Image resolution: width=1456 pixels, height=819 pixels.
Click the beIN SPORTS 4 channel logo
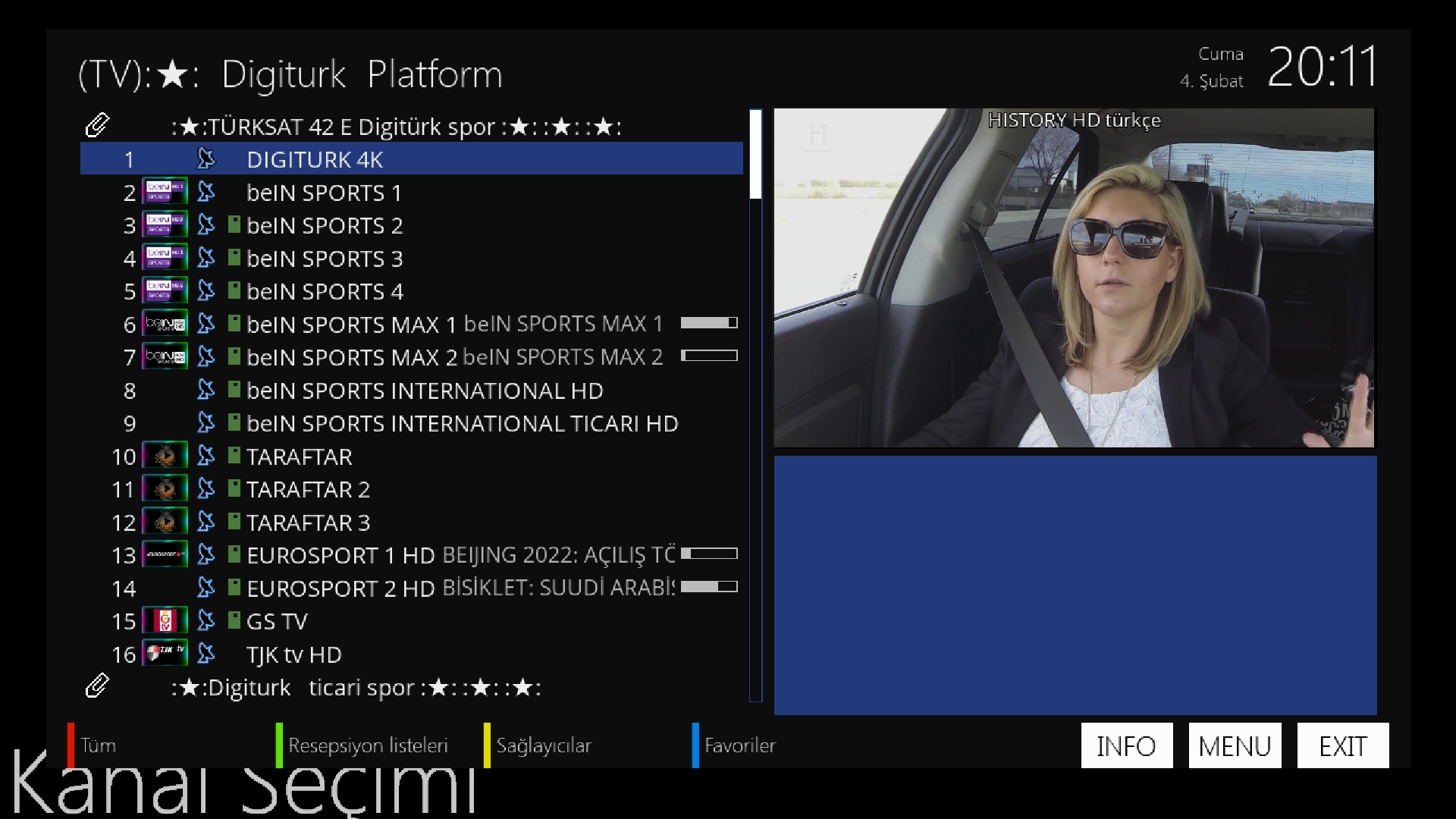165,291
